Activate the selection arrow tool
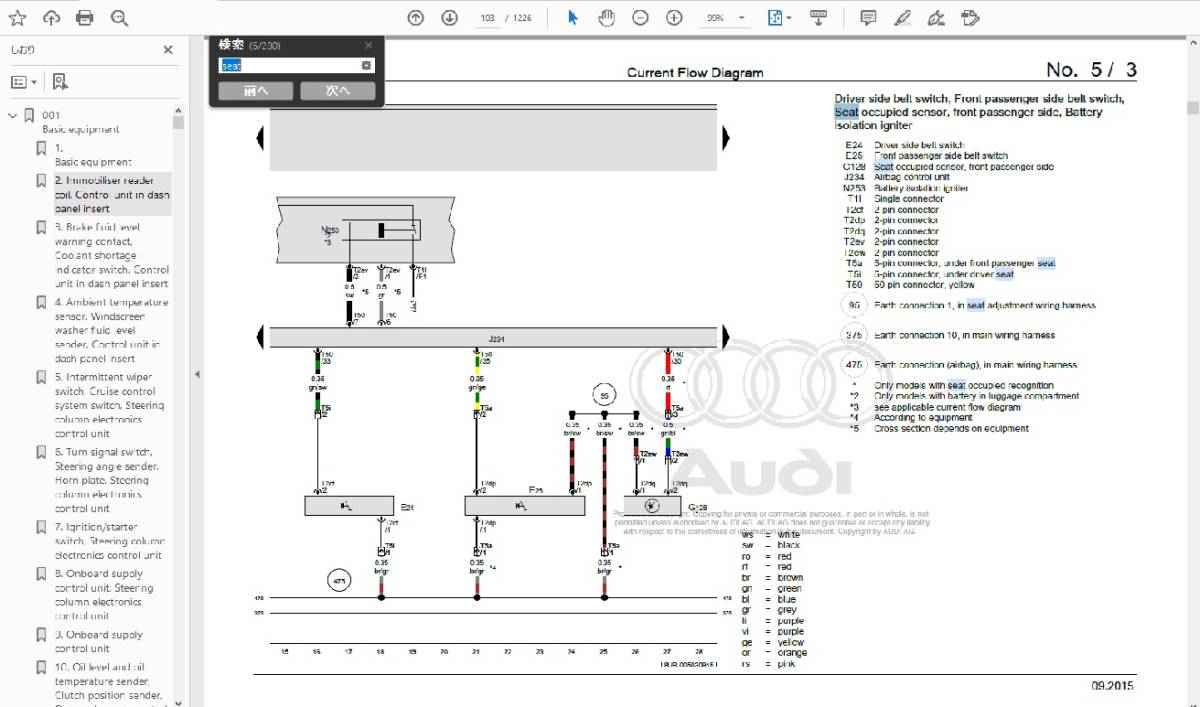Viewport: 1200px width, 707px height. 573,18
